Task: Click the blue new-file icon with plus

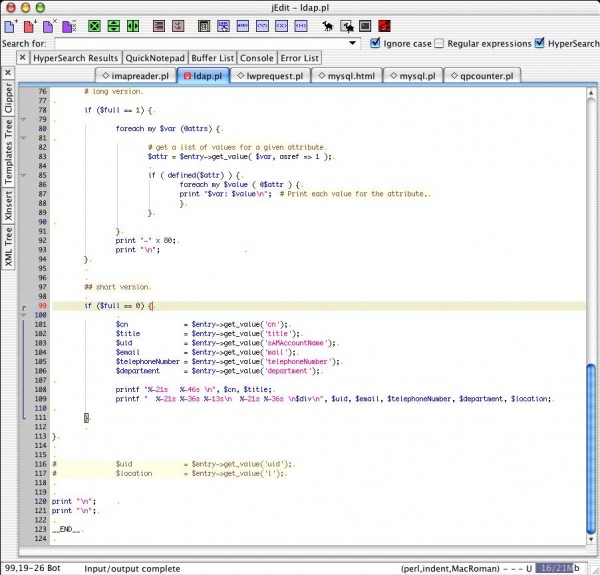Action: pyautogui.click(x=10, y=26)
